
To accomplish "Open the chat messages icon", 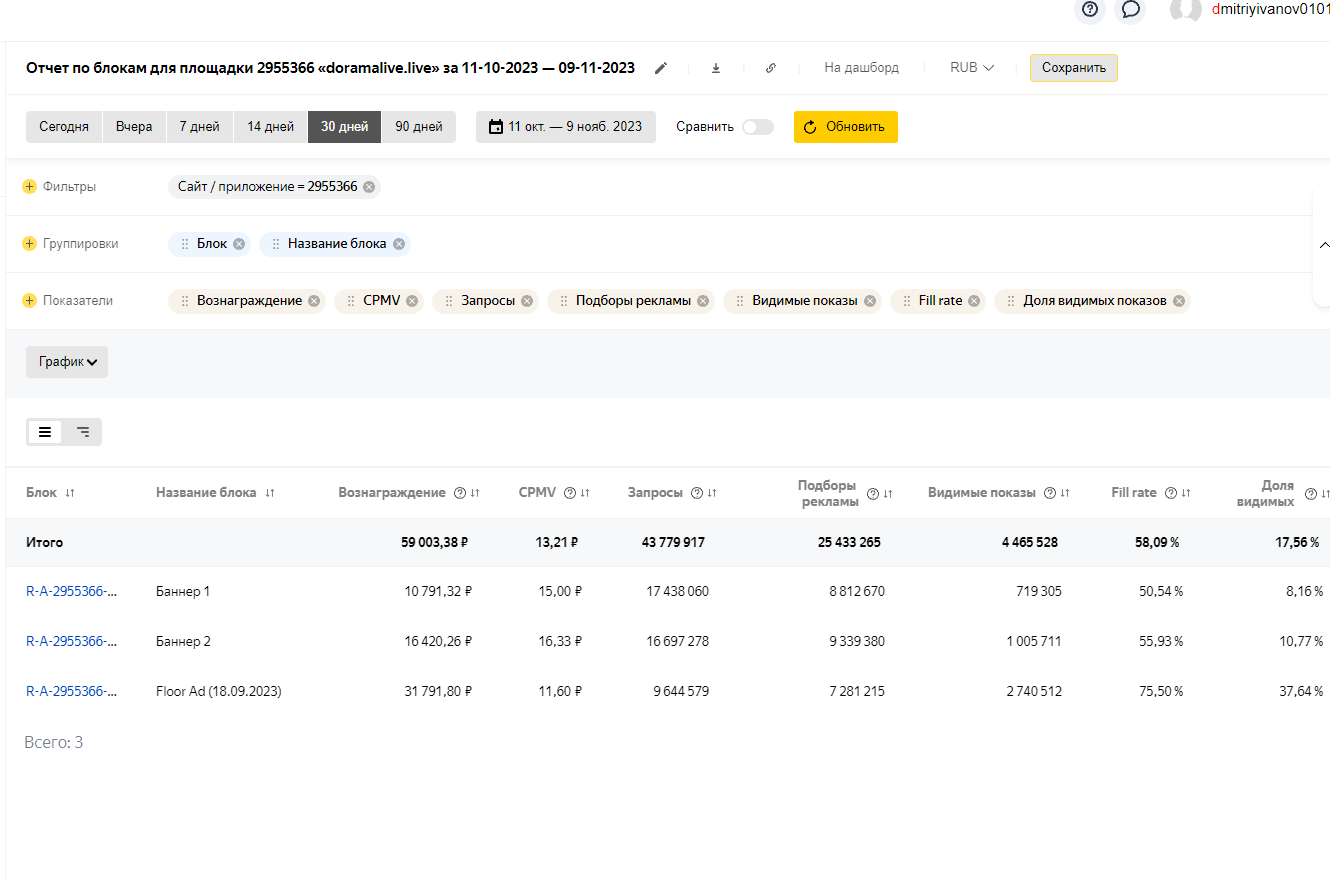I will click(1131, 9).
